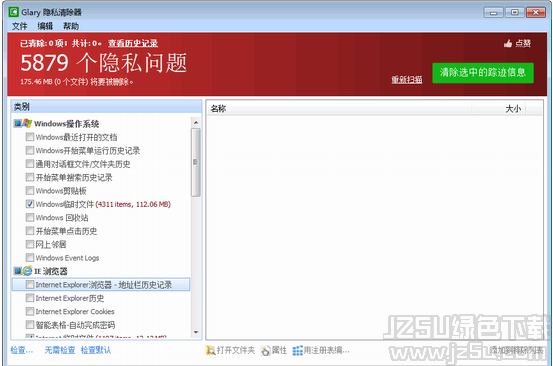
Task: Click category list scrollbar up arrow
Action: click(x=196, y=122)
